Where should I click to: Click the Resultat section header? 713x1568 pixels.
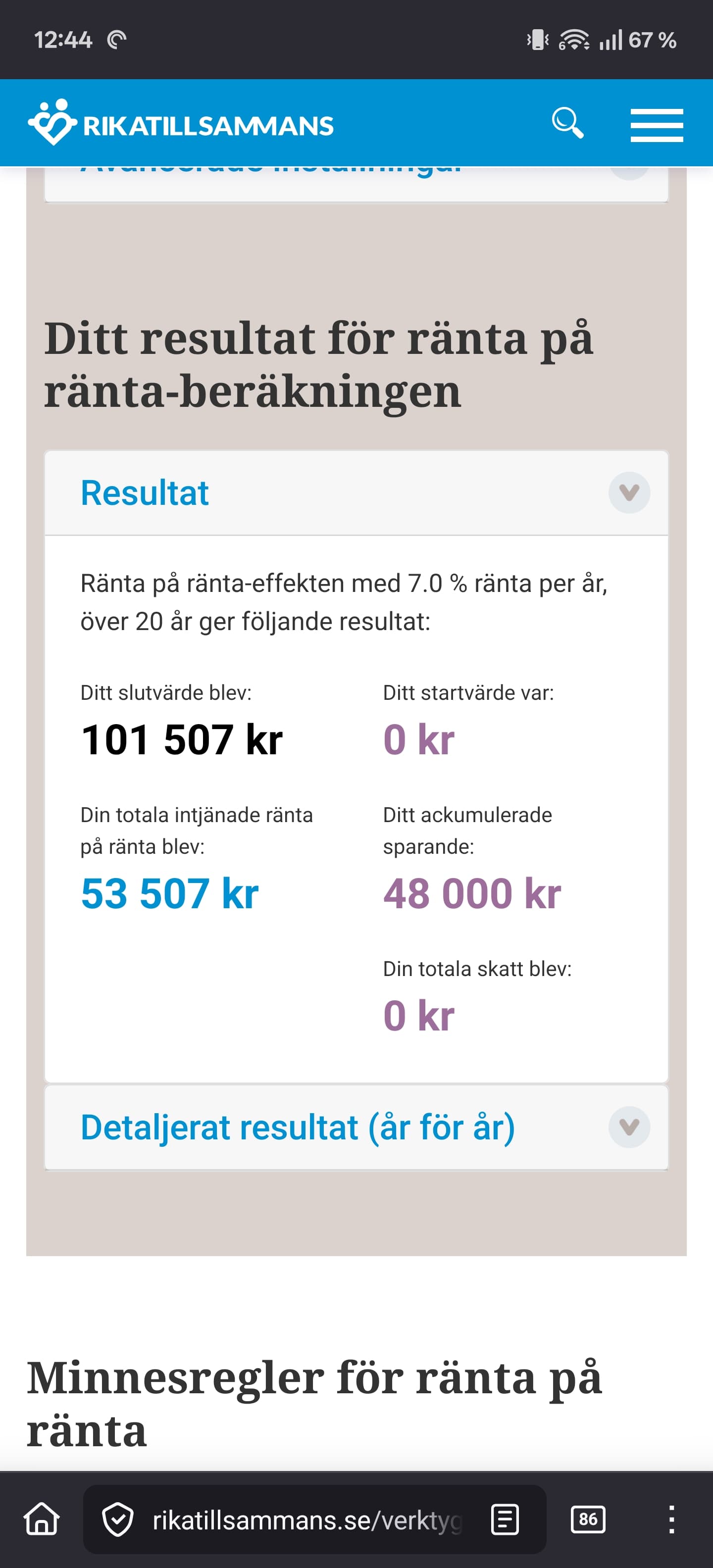tap(145, 492)
